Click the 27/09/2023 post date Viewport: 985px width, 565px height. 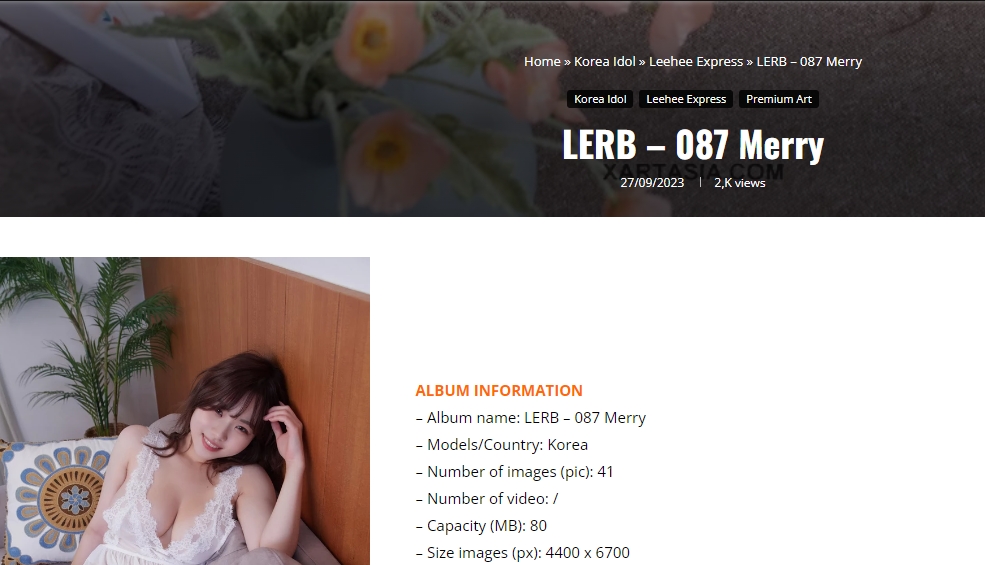pyautogui.click(x=652, y=183)
